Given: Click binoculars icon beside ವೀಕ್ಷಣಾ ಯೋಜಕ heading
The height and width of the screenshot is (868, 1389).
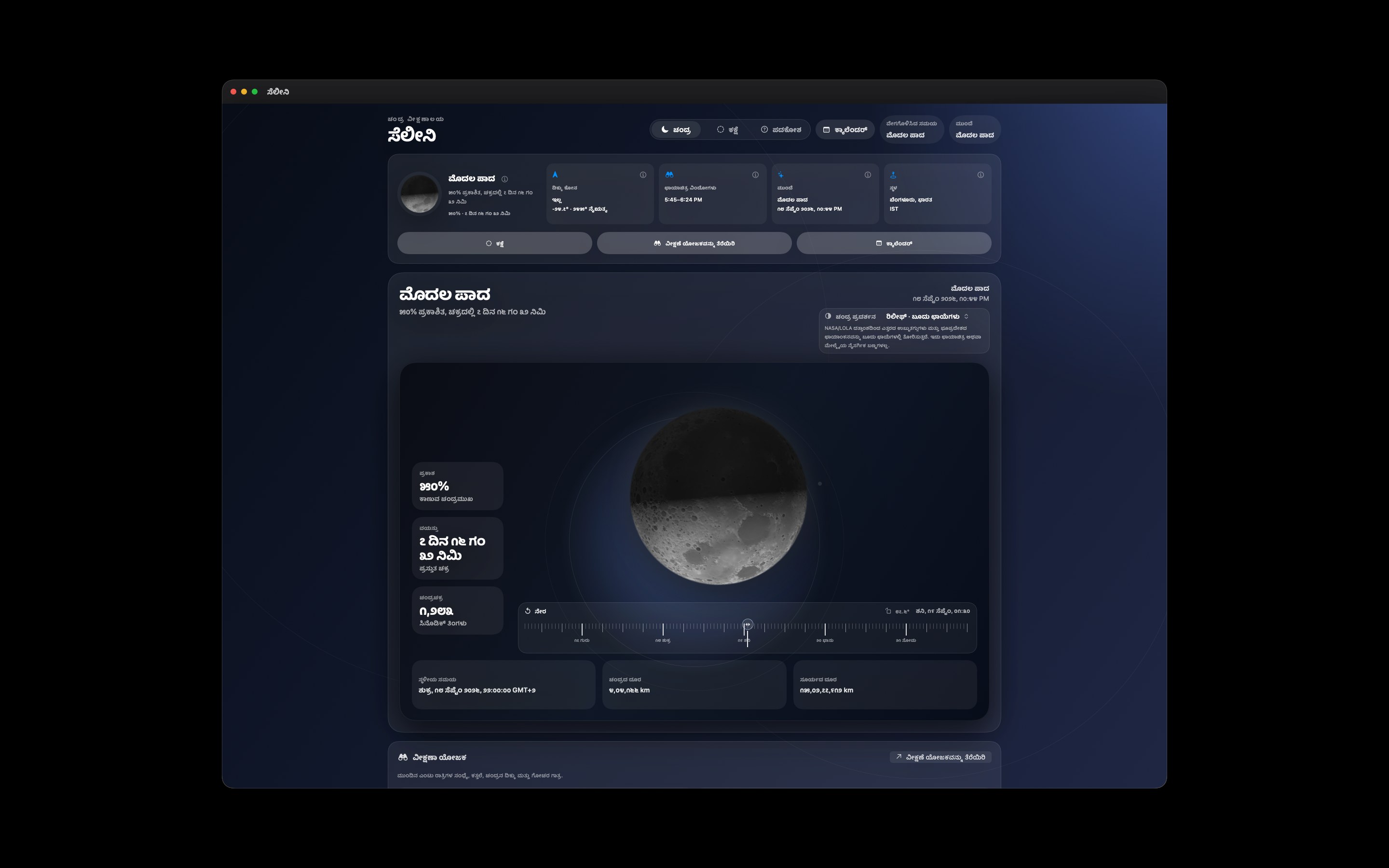Looking at the screenshot, I should pos(403,757).
